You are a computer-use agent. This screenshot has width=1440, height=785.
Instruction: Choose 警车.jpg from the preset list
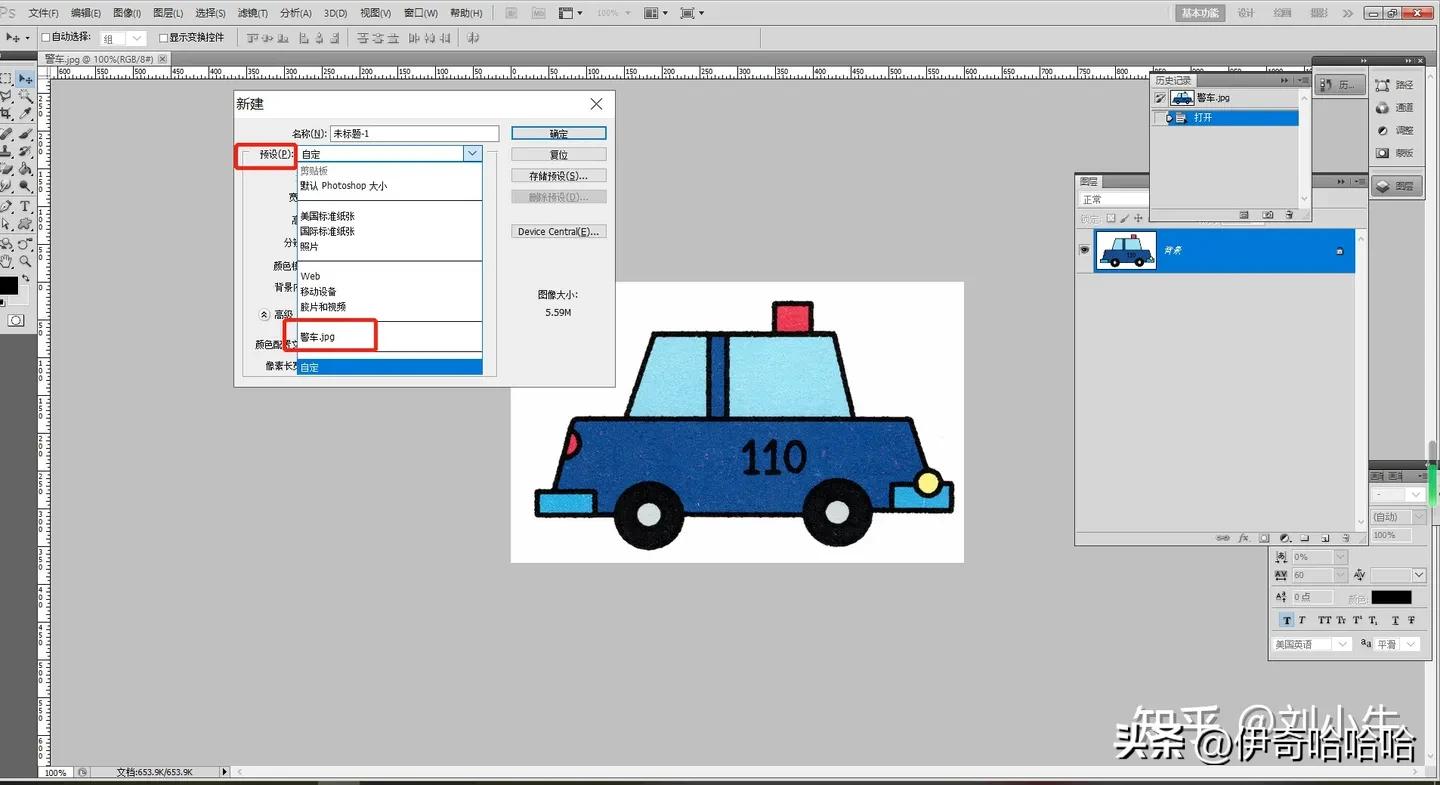pyautogui.click(x=318, y=337)
